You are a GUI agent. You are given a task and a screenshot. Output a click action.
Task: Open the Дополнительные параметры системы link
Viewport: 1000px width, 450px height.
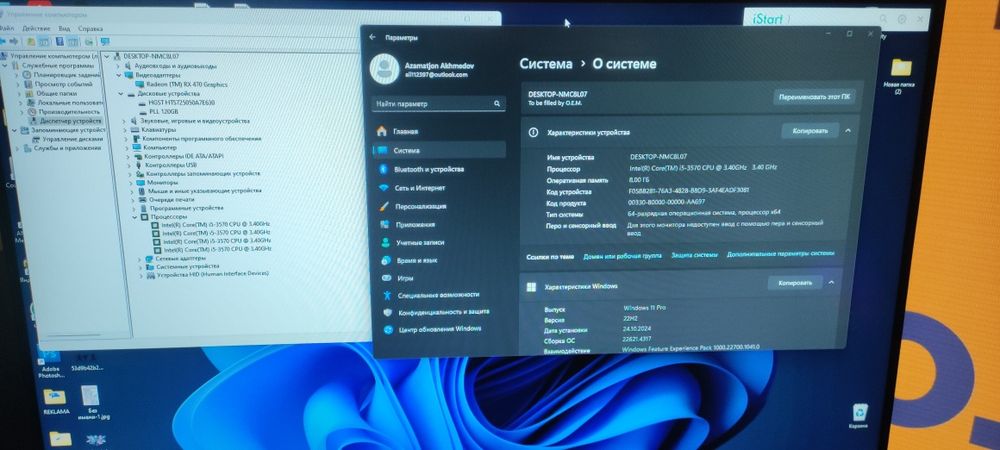(780, 254)
